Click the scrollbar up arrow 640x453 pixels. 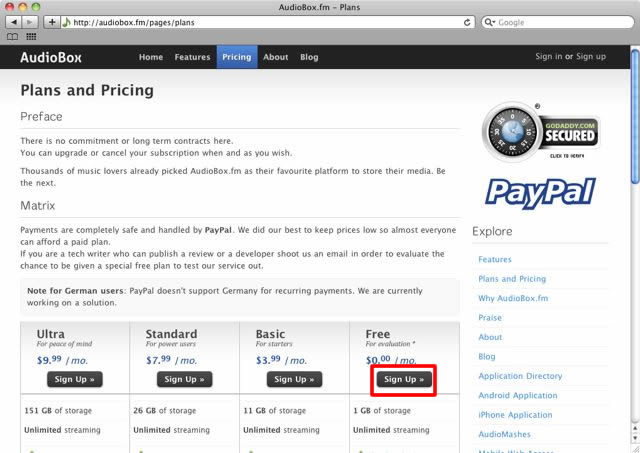click(x=635, y=428)
